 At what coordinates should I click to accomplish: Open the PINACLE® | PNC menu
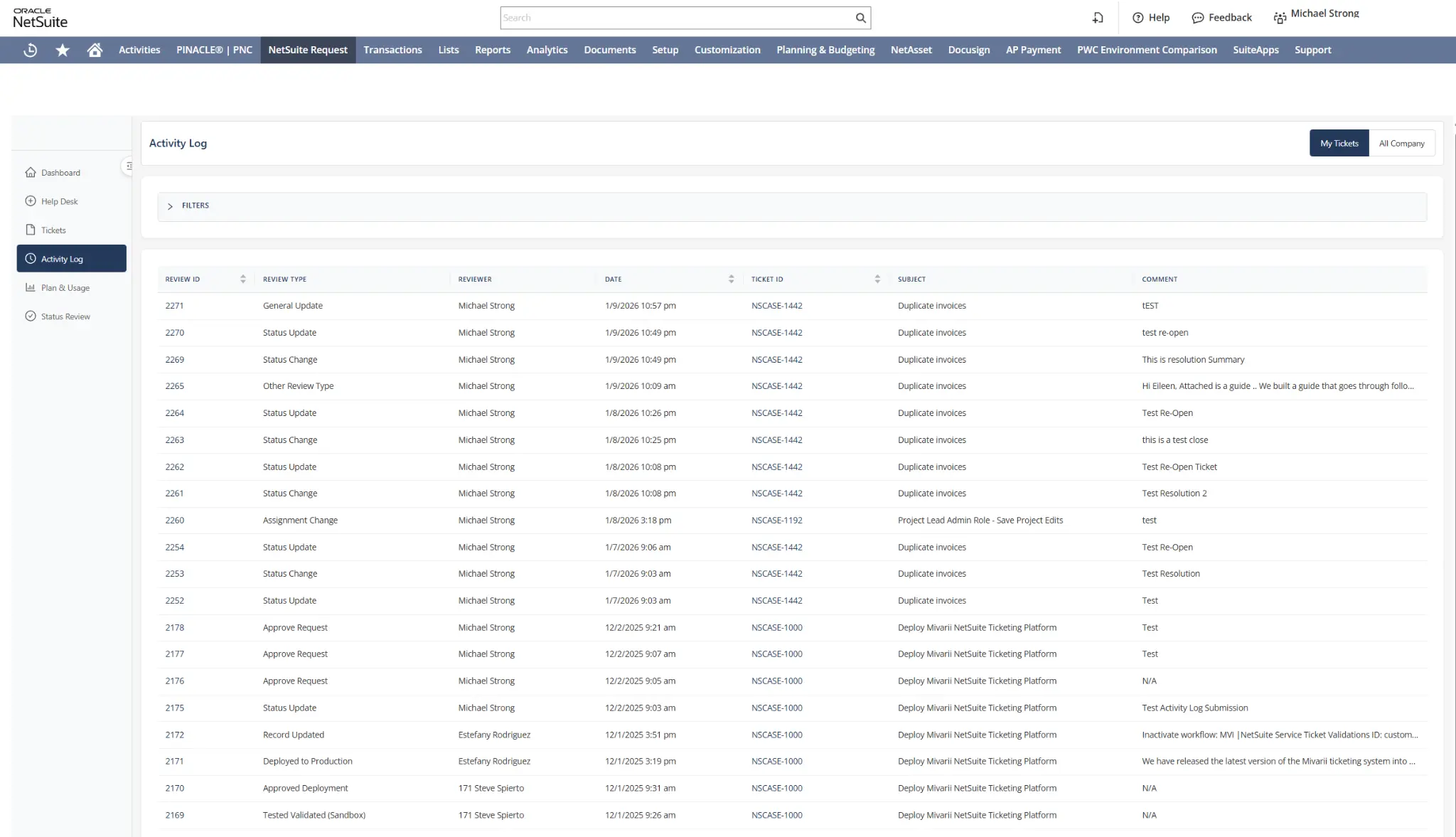click(214, 50)
